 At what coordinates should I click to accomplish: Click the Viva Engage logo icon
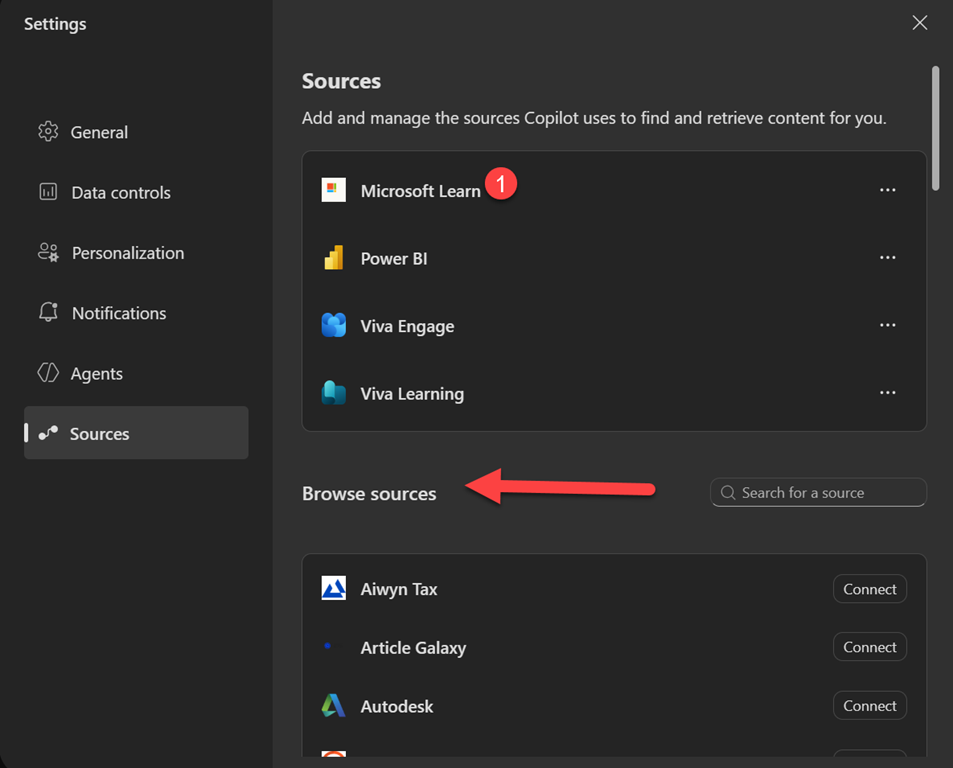tap(334, 325)
